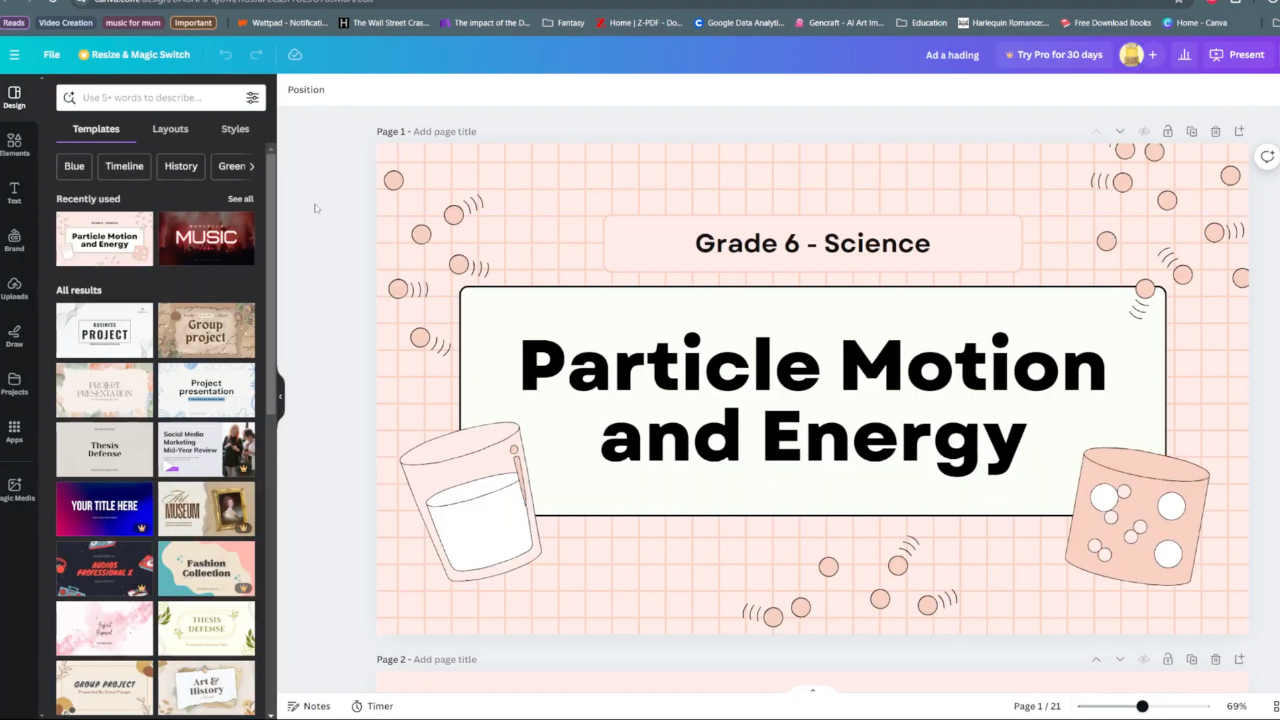Delete Page 1 with trash icon
Image resolution: width=1280 pixels, height=720 pixels.
click(x=1215, y=131)
